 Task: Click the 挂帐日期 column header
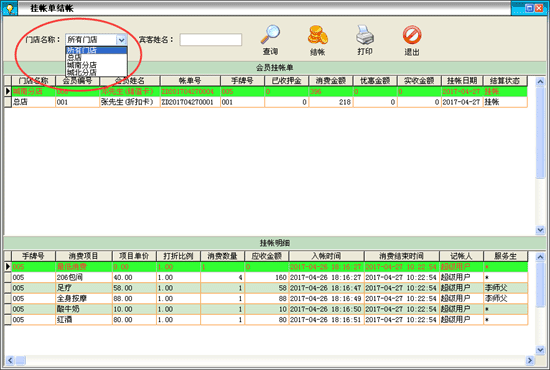(x=462, y=81)
